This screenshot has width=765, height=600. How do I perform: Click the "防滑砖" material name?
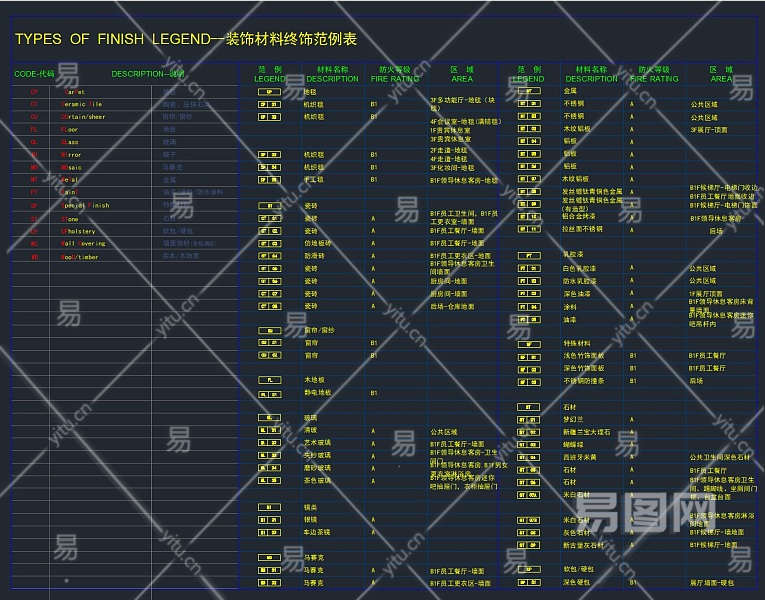pyautogui.click(x=314, y=256)
